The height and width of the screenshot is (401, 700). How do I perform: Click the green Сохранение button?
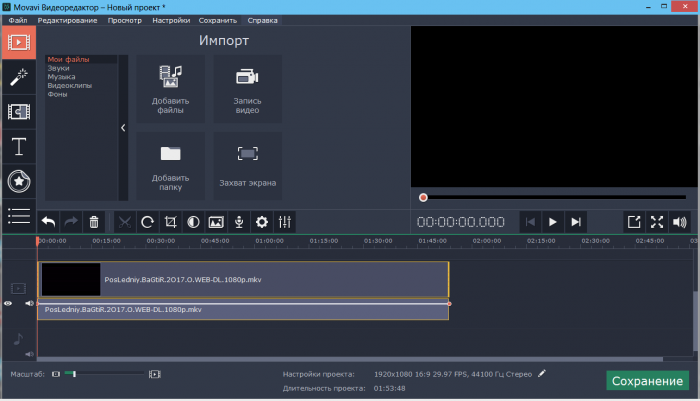click(647, 381)
